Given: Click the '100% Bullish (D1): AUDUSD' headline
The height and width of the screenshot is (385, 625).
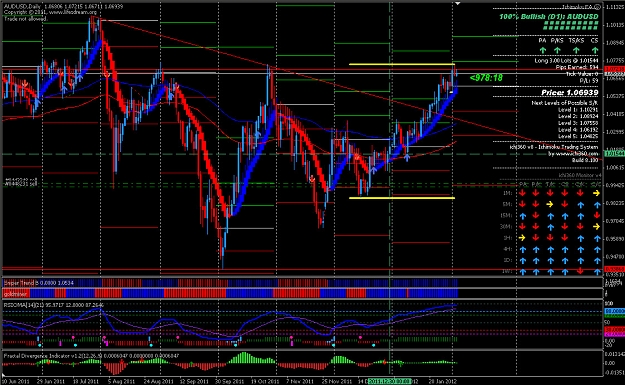Looking at the screenshot, I should pyautogui.click(x=549, y=17).
